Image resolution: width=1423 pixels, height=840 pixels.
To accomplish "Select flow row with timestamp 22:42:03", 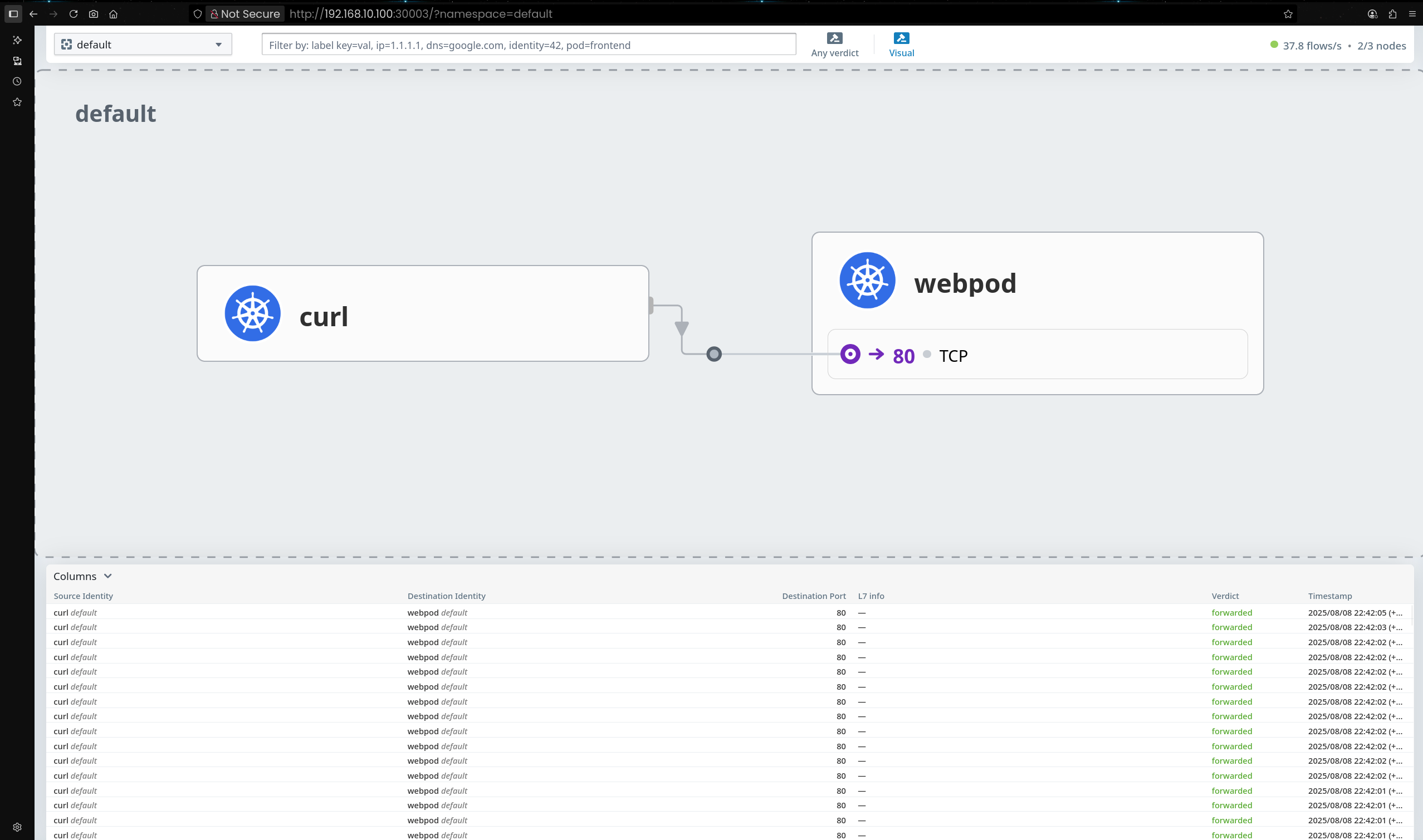I will (x=730, y=627).
